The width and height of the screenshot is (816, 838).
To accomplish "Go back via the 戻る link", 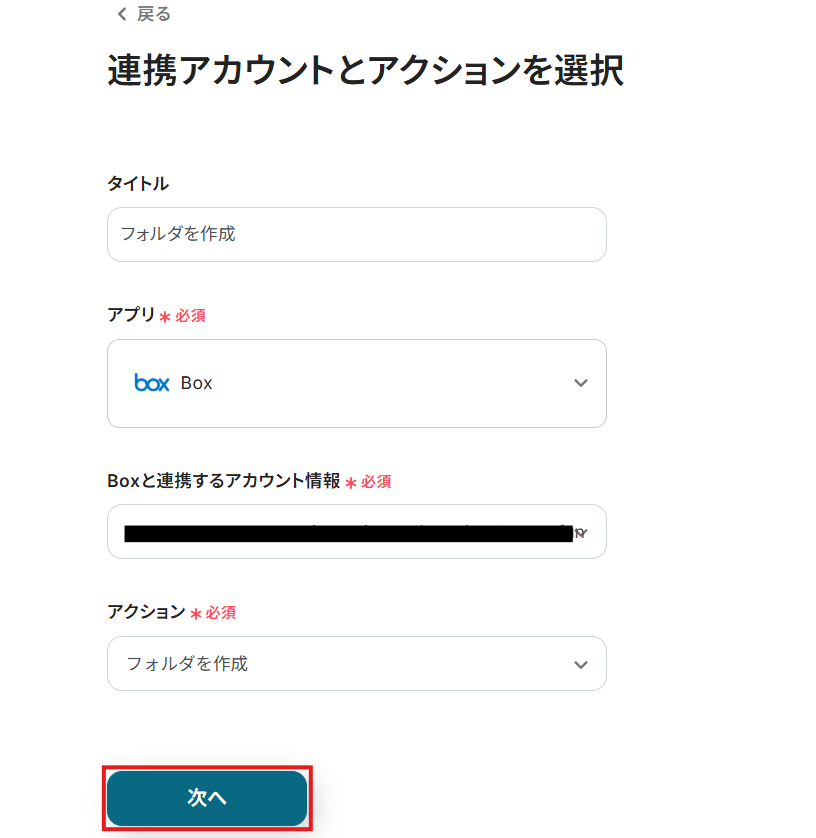I will point(153,14).
